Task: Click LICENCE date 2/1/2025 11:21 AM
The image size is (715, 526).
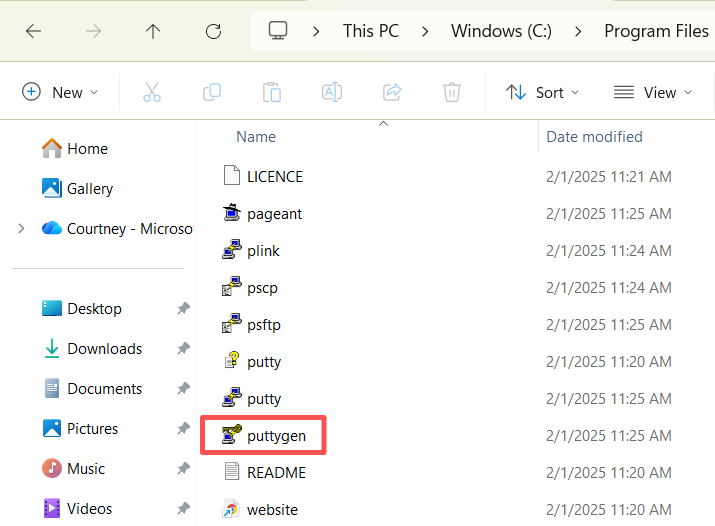Action: [609, 176]
